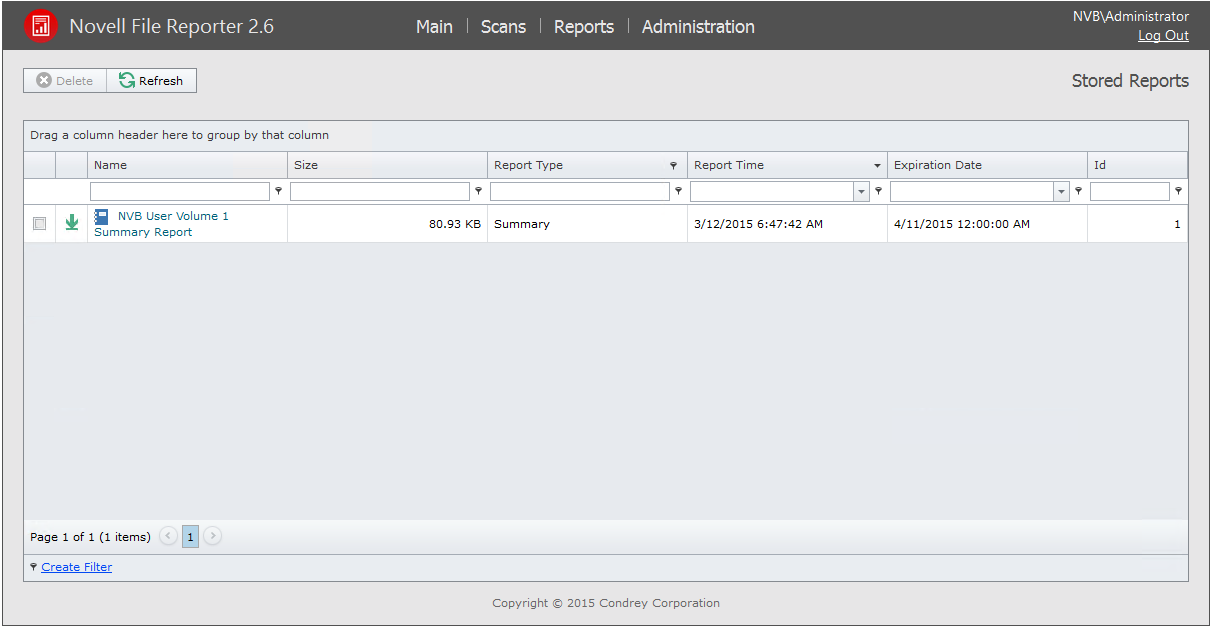Open the Administration menu

[x=698, y=26]
